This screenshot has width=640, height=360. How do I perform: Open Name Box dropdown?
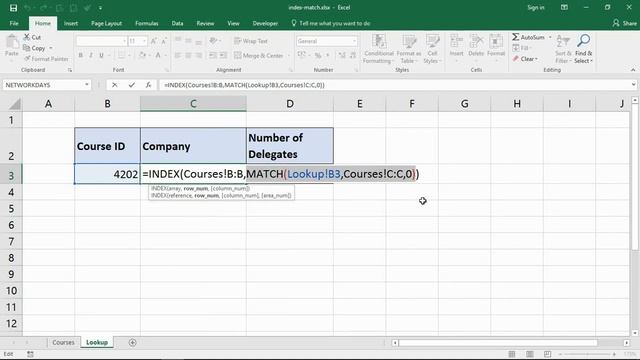pos(87,85)
